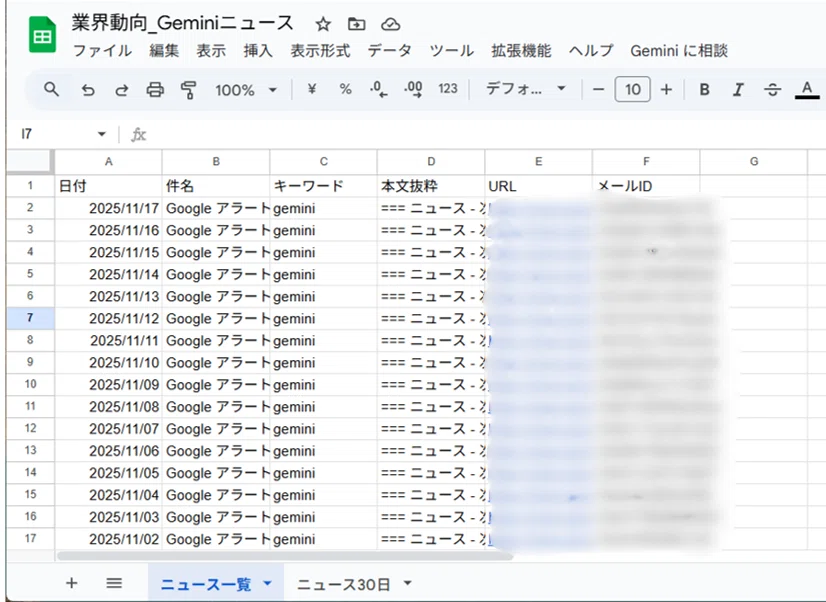
Task: Open the name box dropdown arrow
Action: click(x=102, y=134)
